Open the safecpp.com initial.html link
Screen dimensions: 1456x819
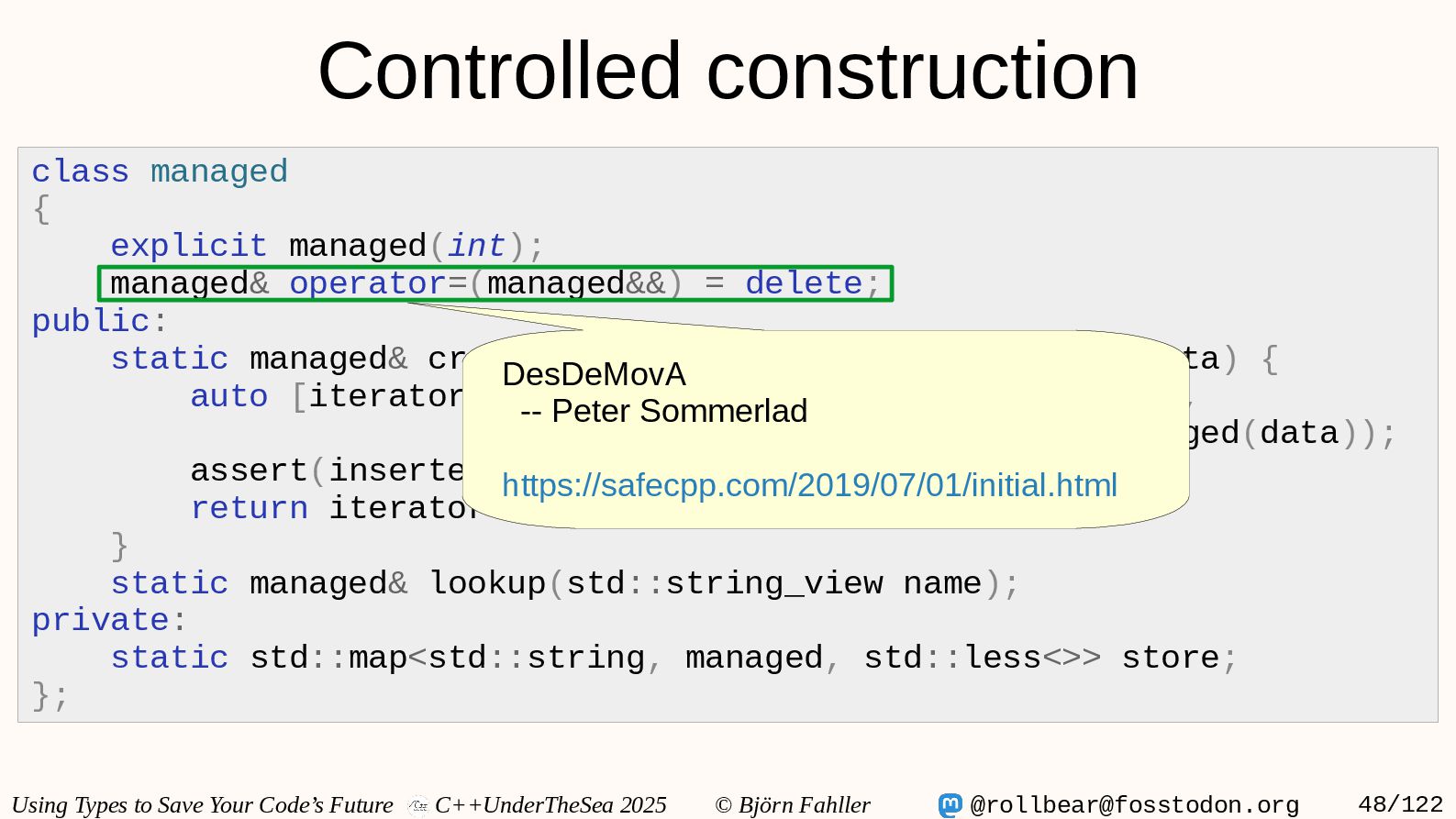pyautogui.click(x=809, y=485)
